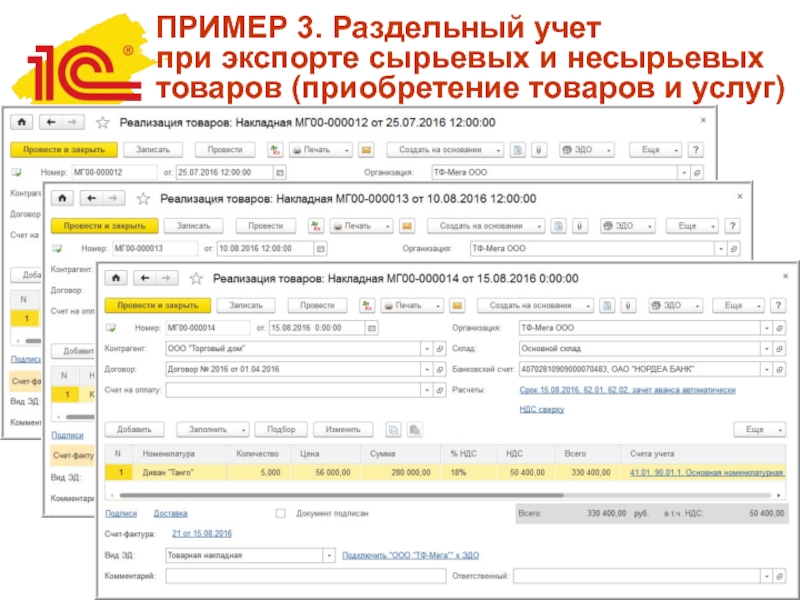Click back arrow in invoice МГ00-000013 window
800x600 pixels.
pos(85,199)
